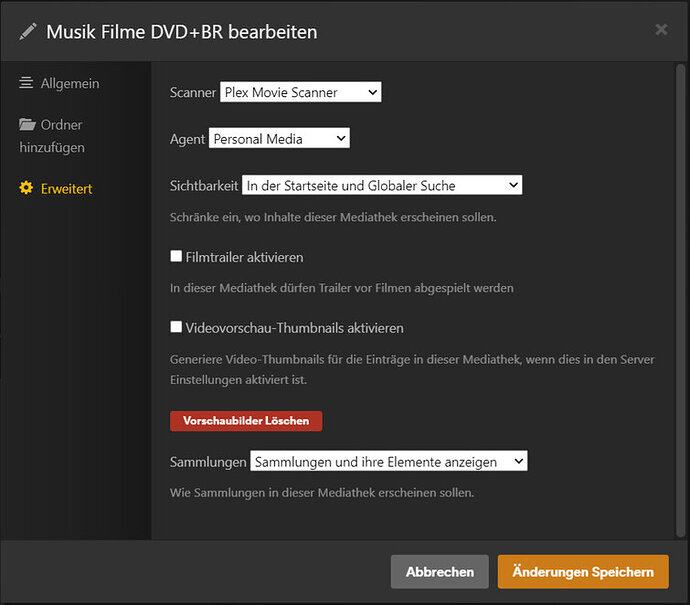Click the gear icon beside Erweitert

tap(26, 188)
